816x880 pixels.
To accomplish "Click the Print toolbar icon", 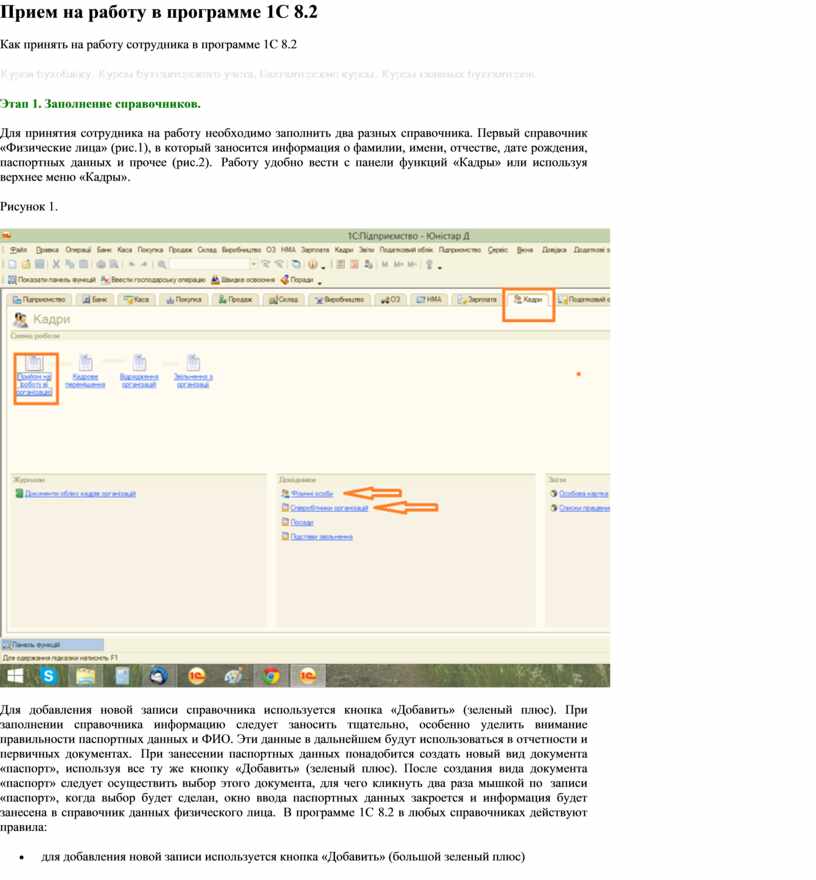I will [x=101, y=264].
